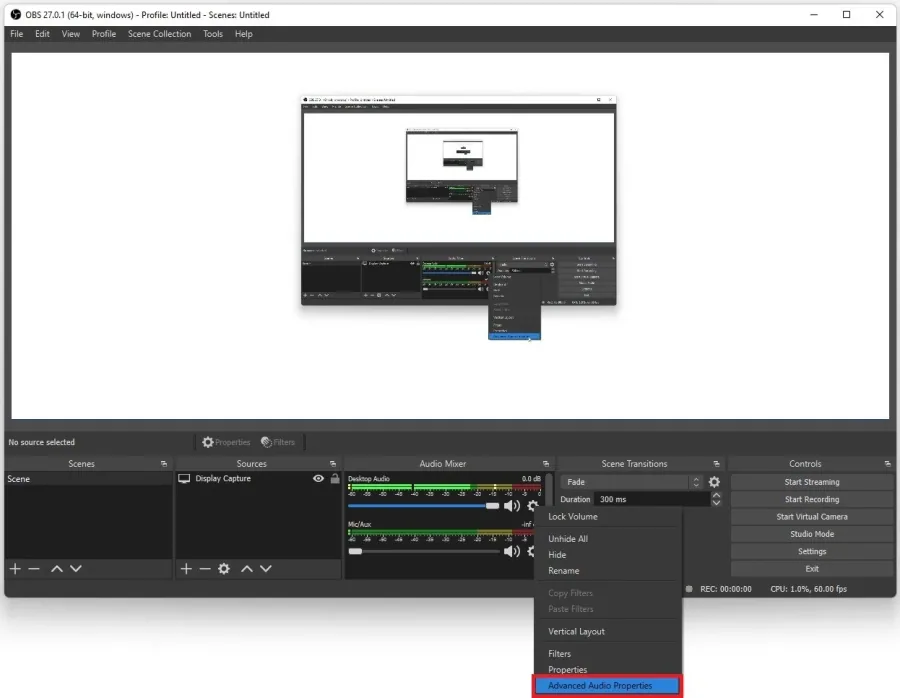Open the File menu
The image size is (900, 698).
17,34
